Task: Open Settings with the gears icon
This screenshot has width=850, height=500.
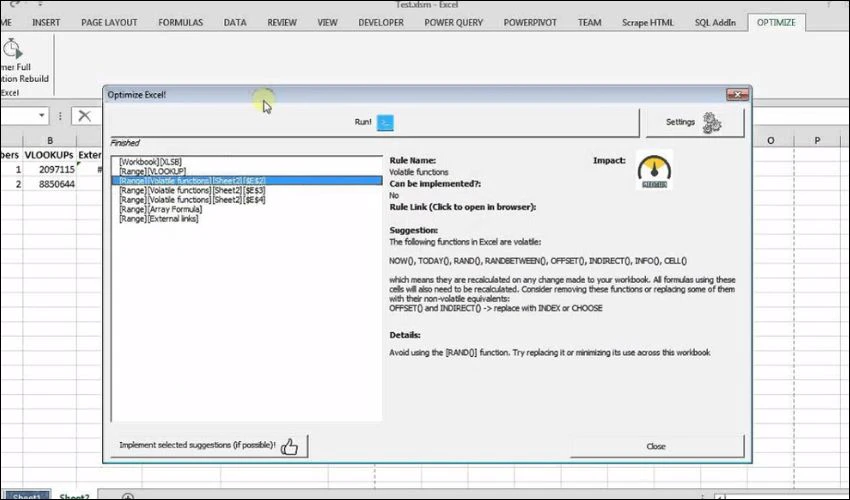Action: 693,123
